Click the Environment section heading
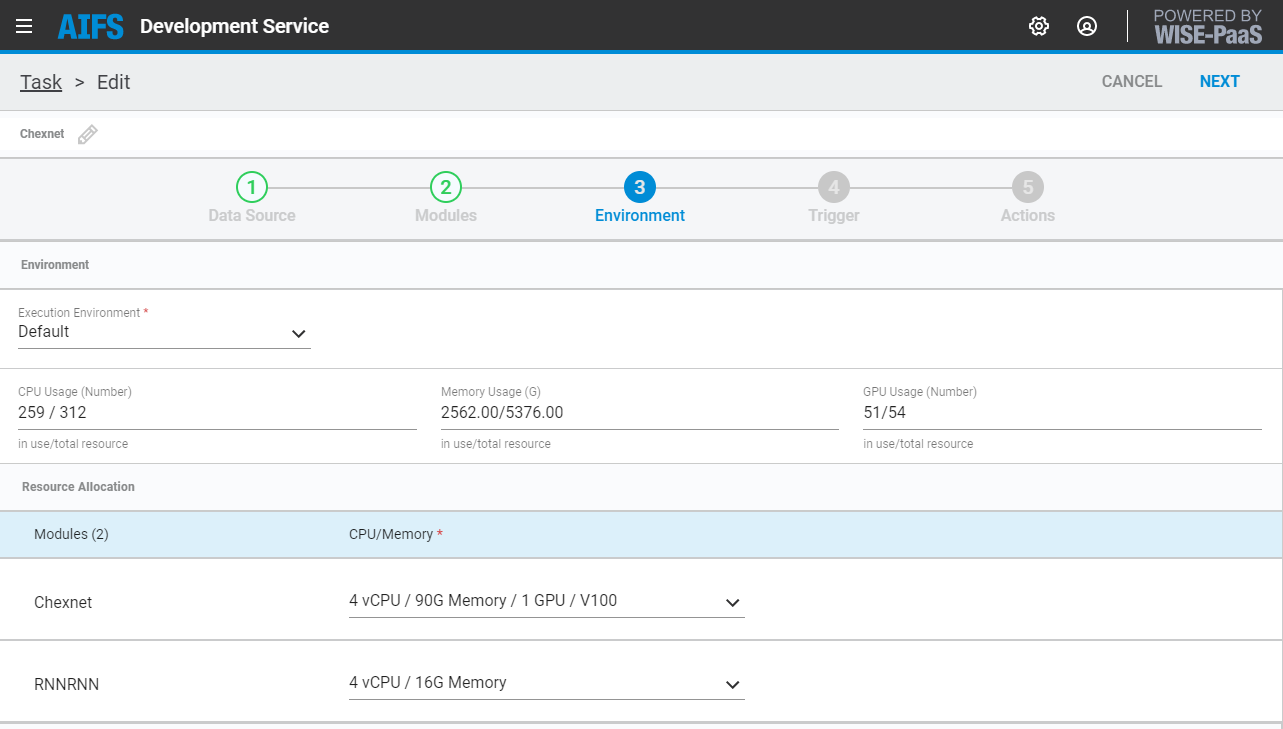 55,265
